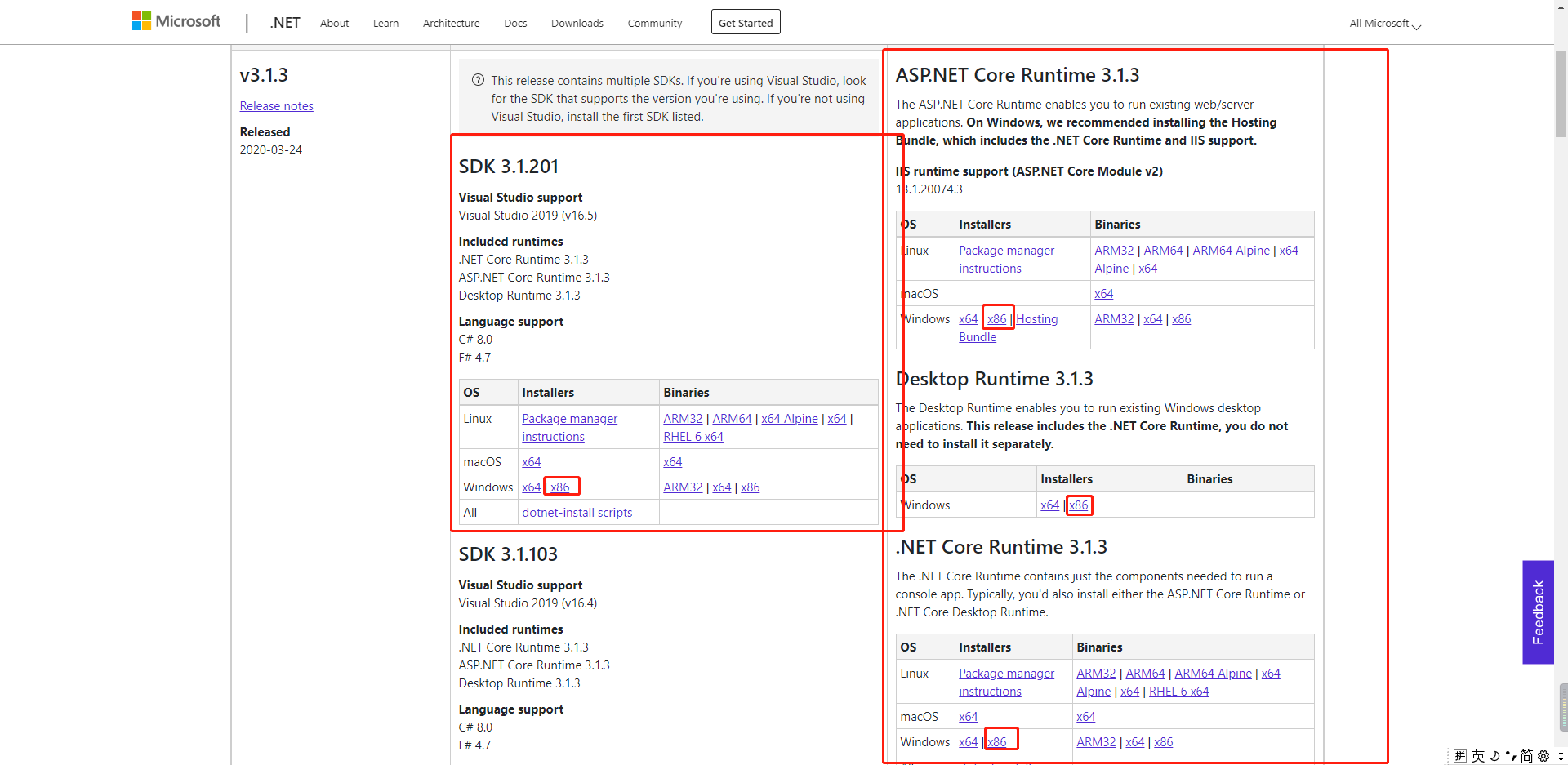Download ASP.NET Core Runtime Linux ARM32 binary
This screenshot has width=1568, height=765.
[x=1114, y=251]
